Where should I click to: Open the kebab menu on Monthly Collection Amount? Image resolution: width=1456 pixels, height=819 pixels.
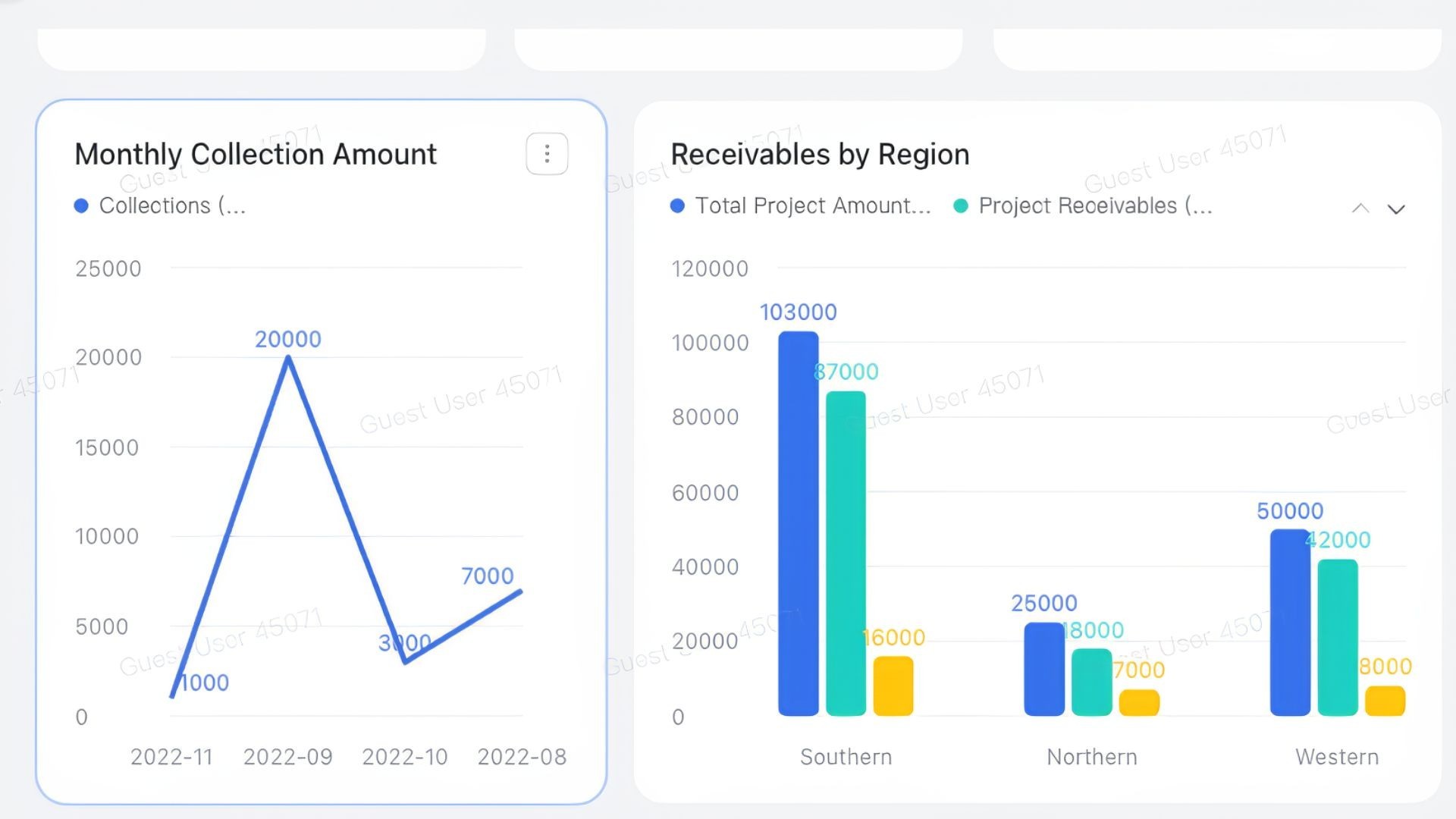(x=547, y=154)
